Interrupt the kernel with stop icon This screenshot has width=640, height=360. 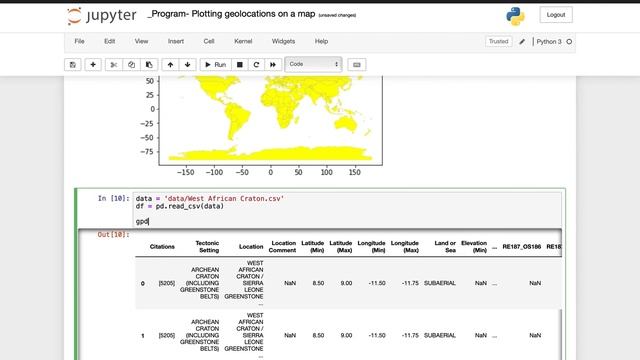click(240, 64)
